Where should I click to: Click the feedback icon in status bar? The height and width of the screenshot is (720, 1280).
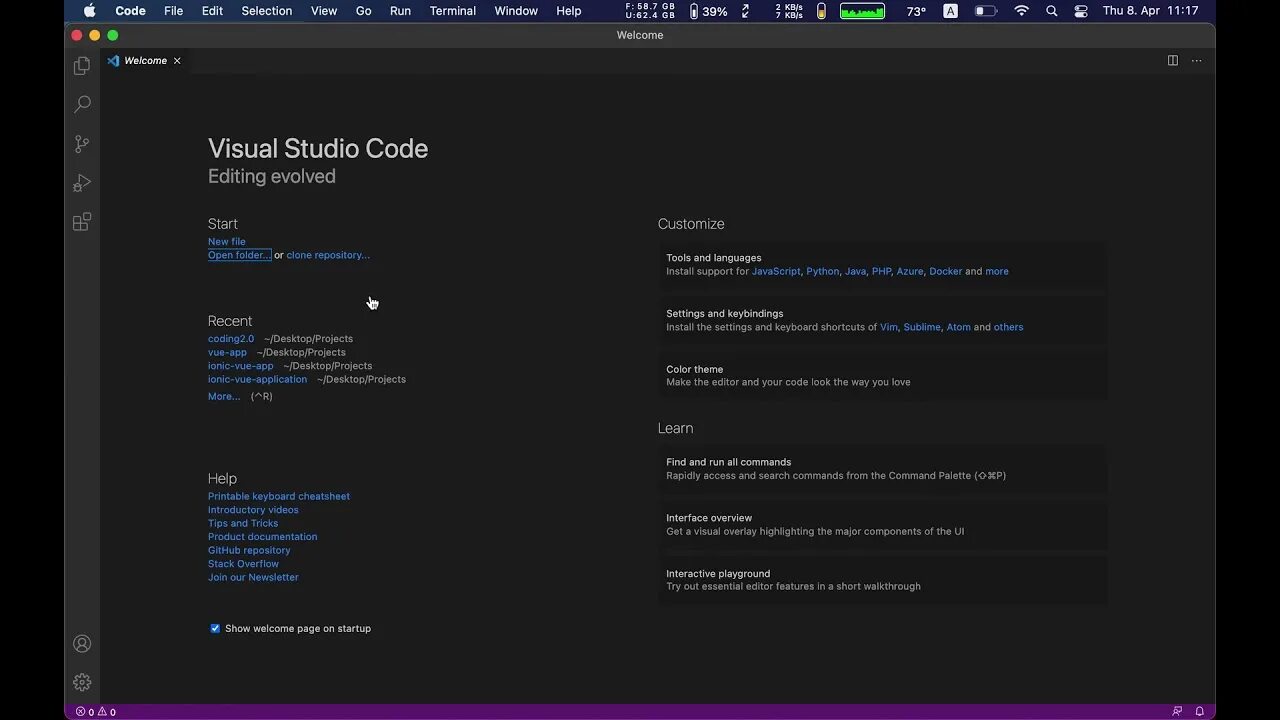point(1177,712)
